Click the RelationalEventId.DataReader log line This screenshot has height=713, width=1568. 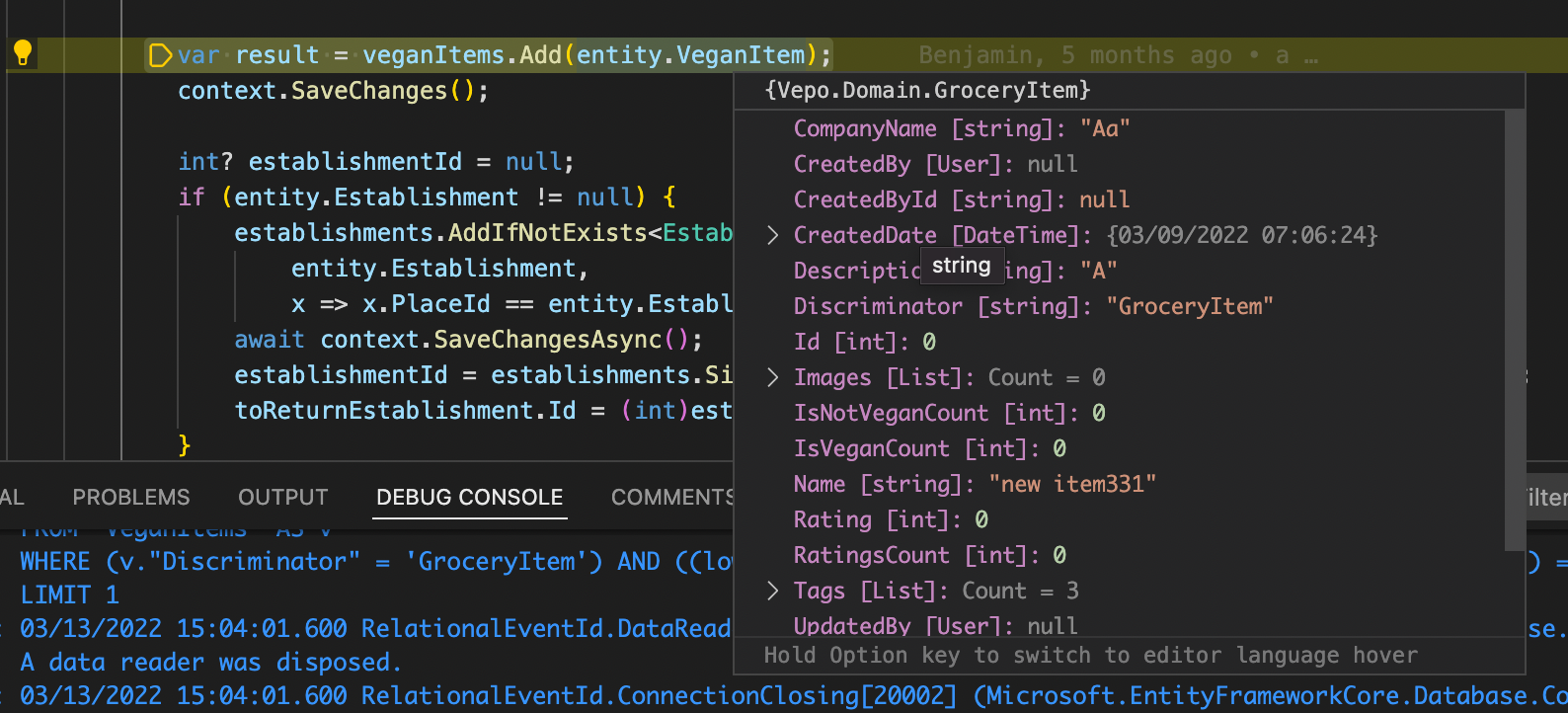[x=376, y=629]
